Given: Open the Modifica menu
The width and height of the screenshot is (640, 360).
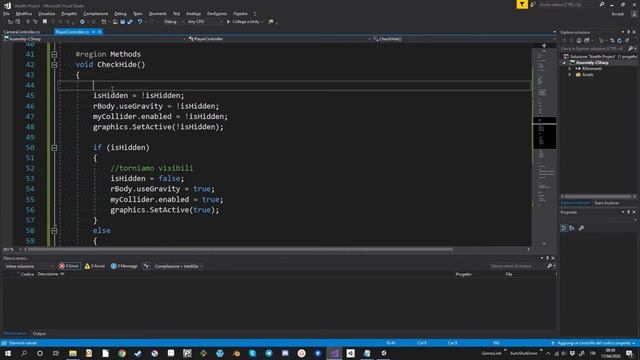Looking at the screenshot, I should [x=24, y=13].
